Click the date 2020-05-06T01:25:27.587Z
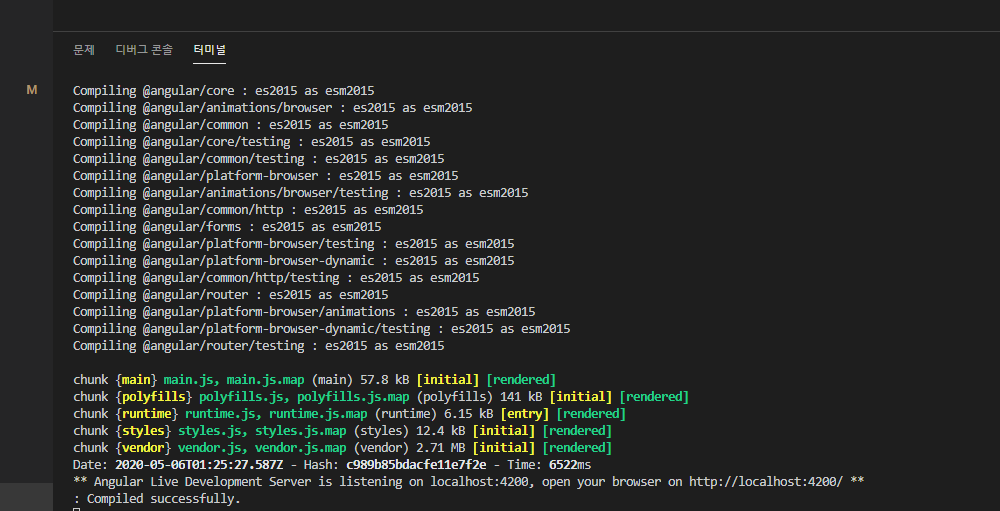The width and height of the screenshot is (1000, 511). [199, 465]
